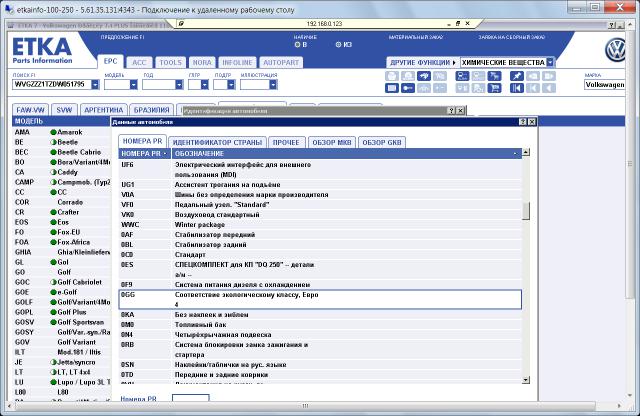Click the jump-to-first-record icon
Viewport: 640px width, 416px height.
point(516,88)
